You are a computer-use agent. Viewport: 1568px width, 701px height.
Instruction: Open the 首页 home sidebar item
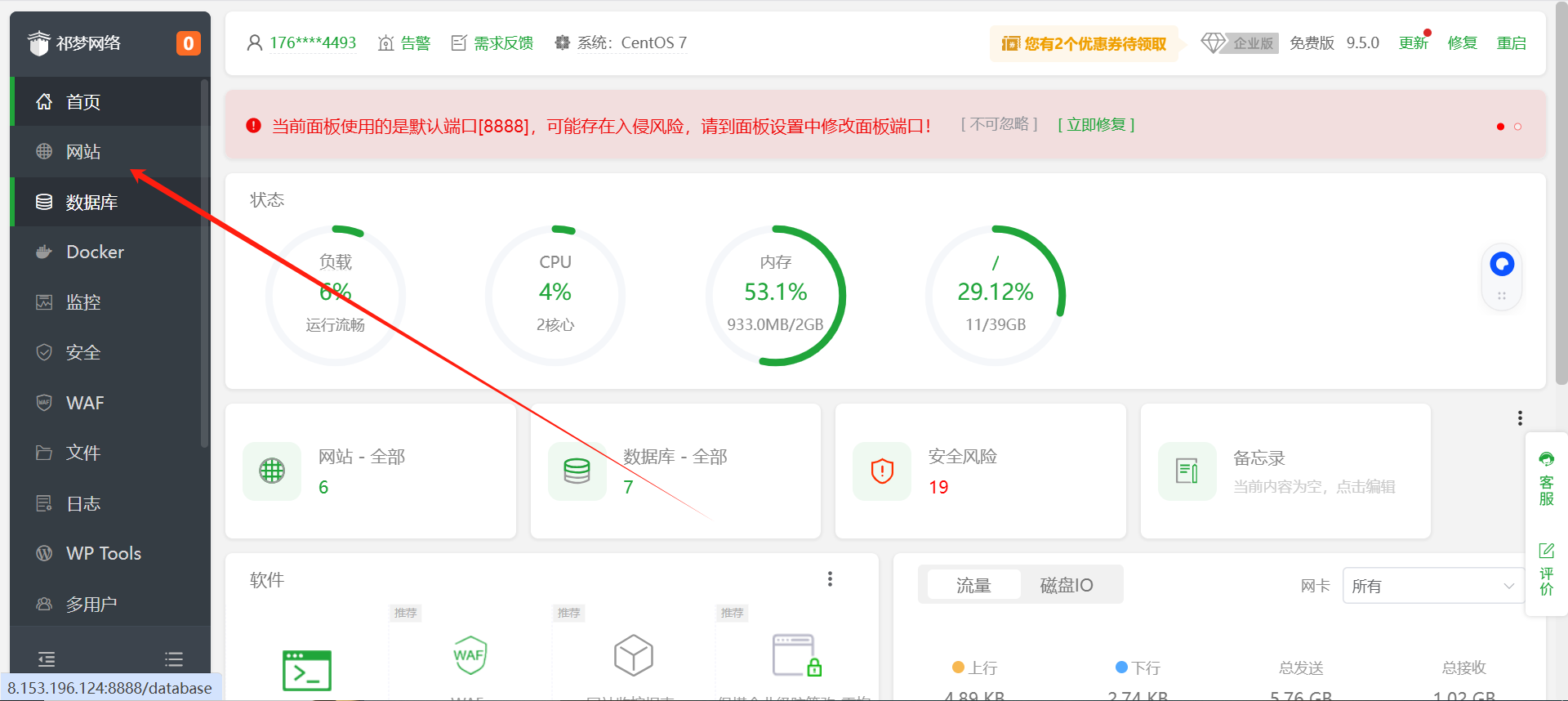pos(109,101)
